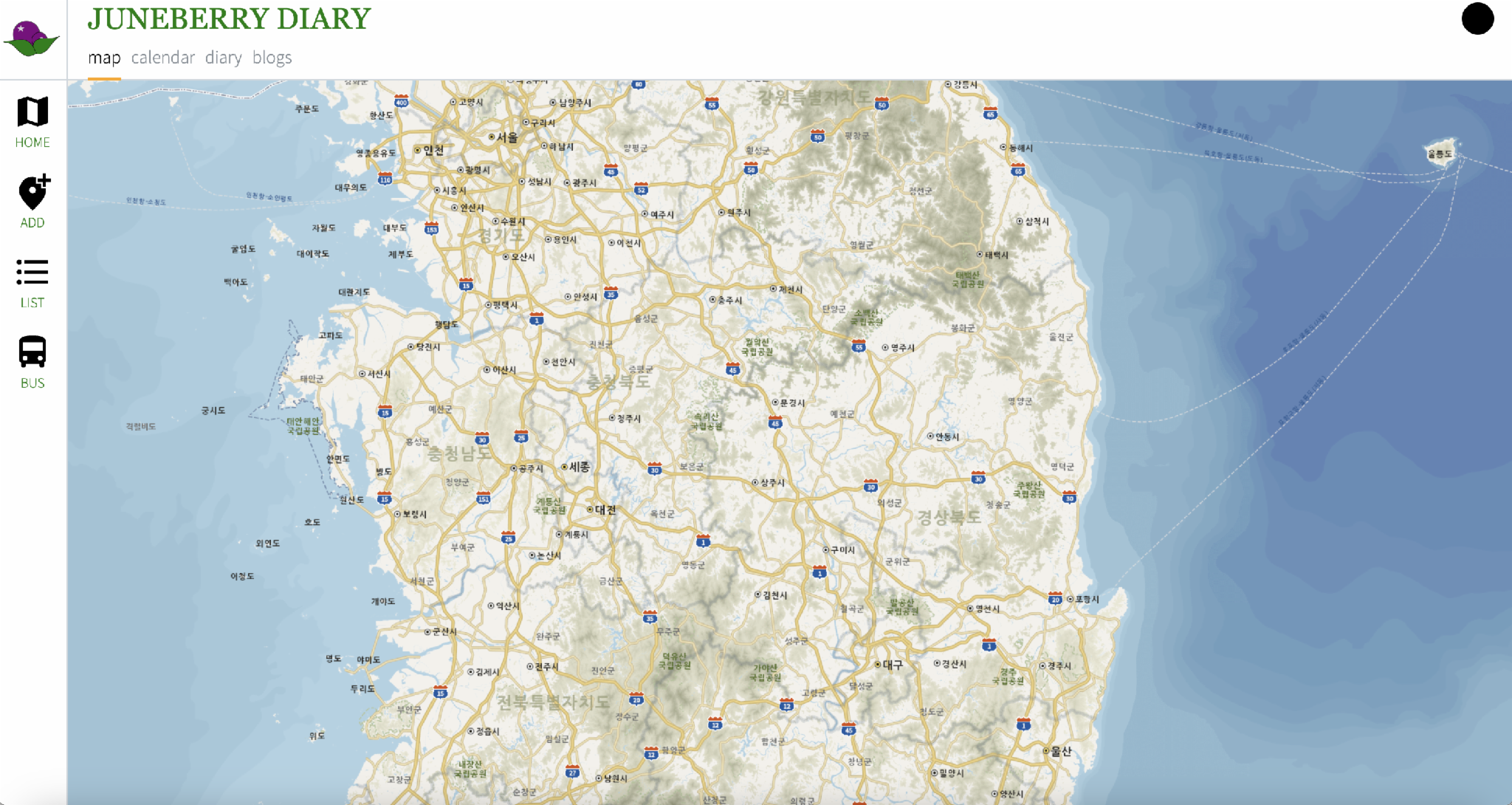Screen dimensions: 1512x805
Task: Click the 강릉시 label at map top
Action: (965, 85)
